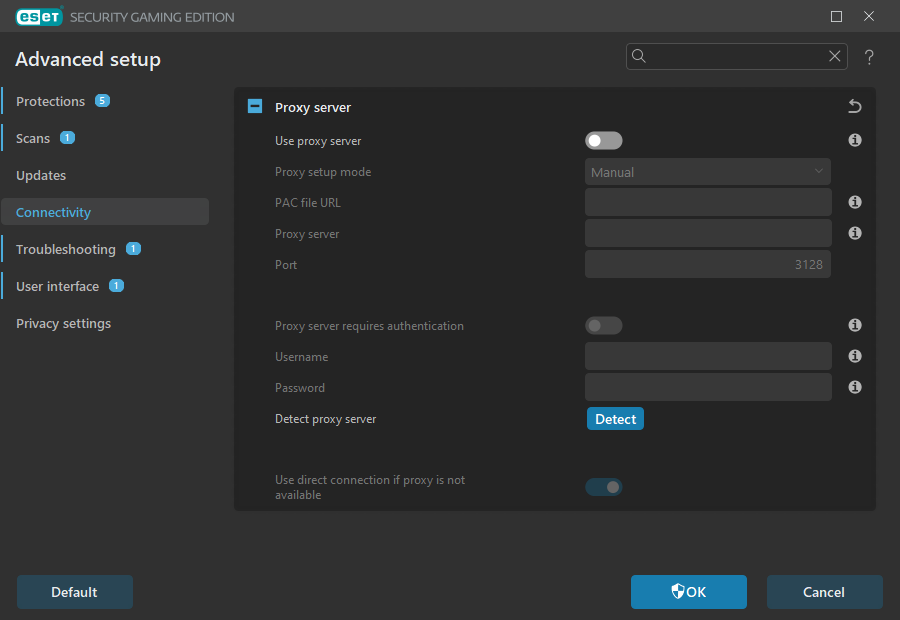Confirm settings with the OK button

click(x=689, y=592)
